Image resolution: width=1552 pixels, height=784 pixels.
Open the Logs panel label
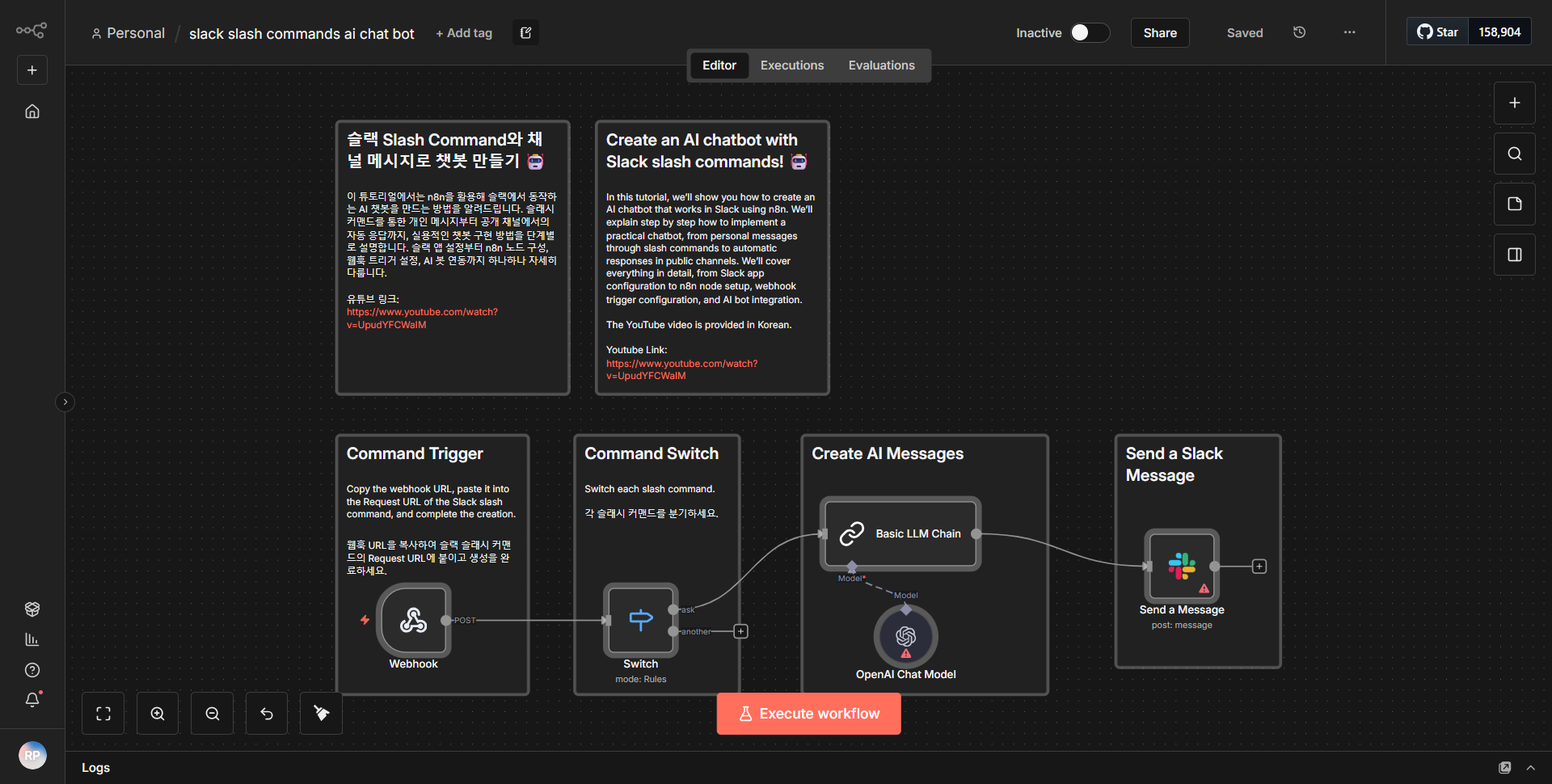point(95,768)
